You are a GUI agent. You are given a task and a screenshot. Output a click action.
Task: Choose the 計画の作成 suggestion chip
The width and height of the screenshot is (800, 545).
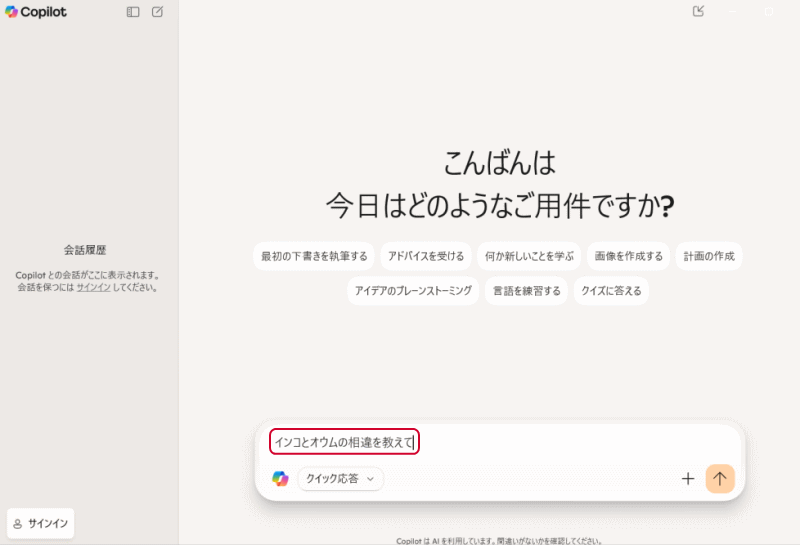[709, 256]
